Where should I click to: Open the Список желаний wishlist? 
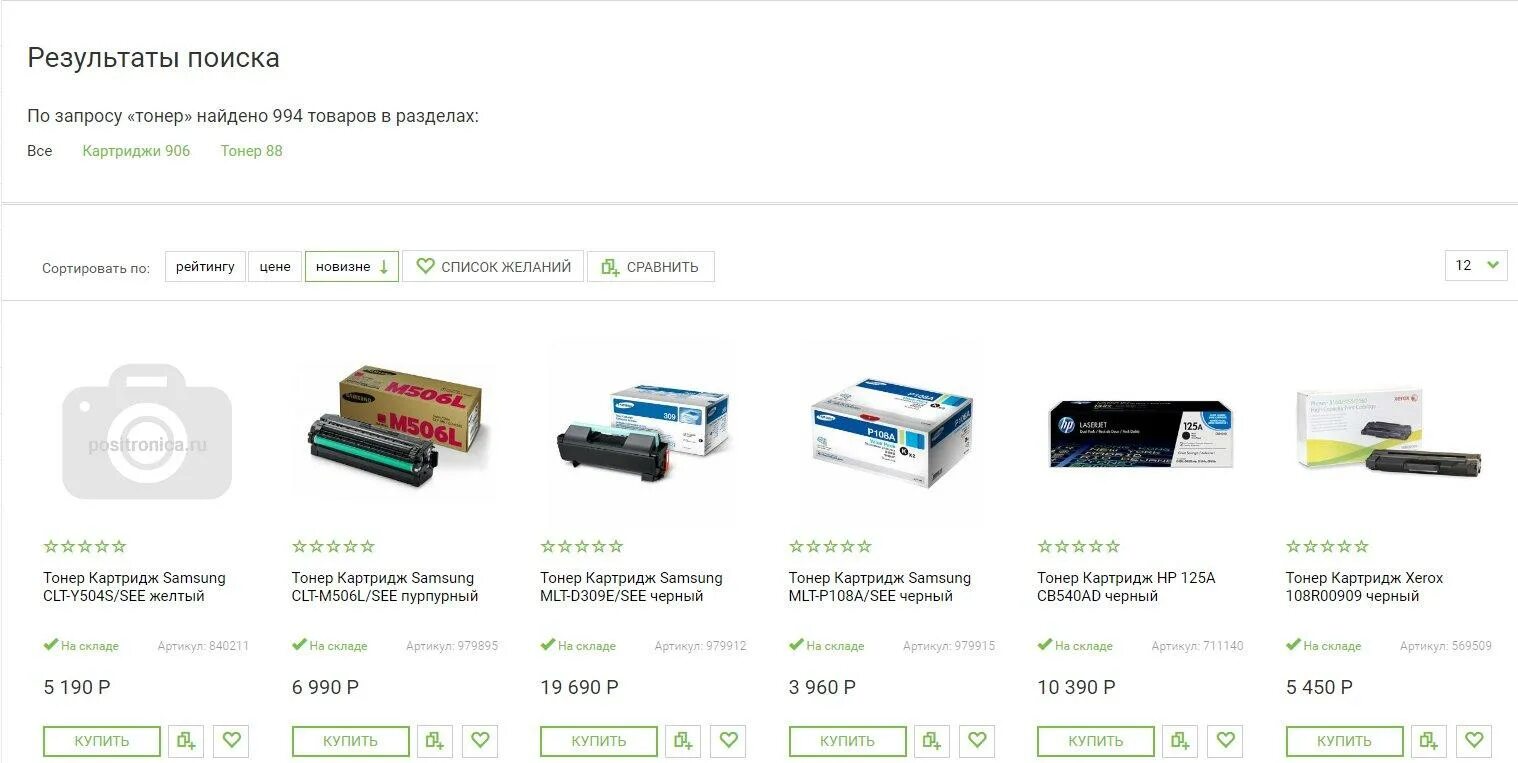tap(493, 267)
